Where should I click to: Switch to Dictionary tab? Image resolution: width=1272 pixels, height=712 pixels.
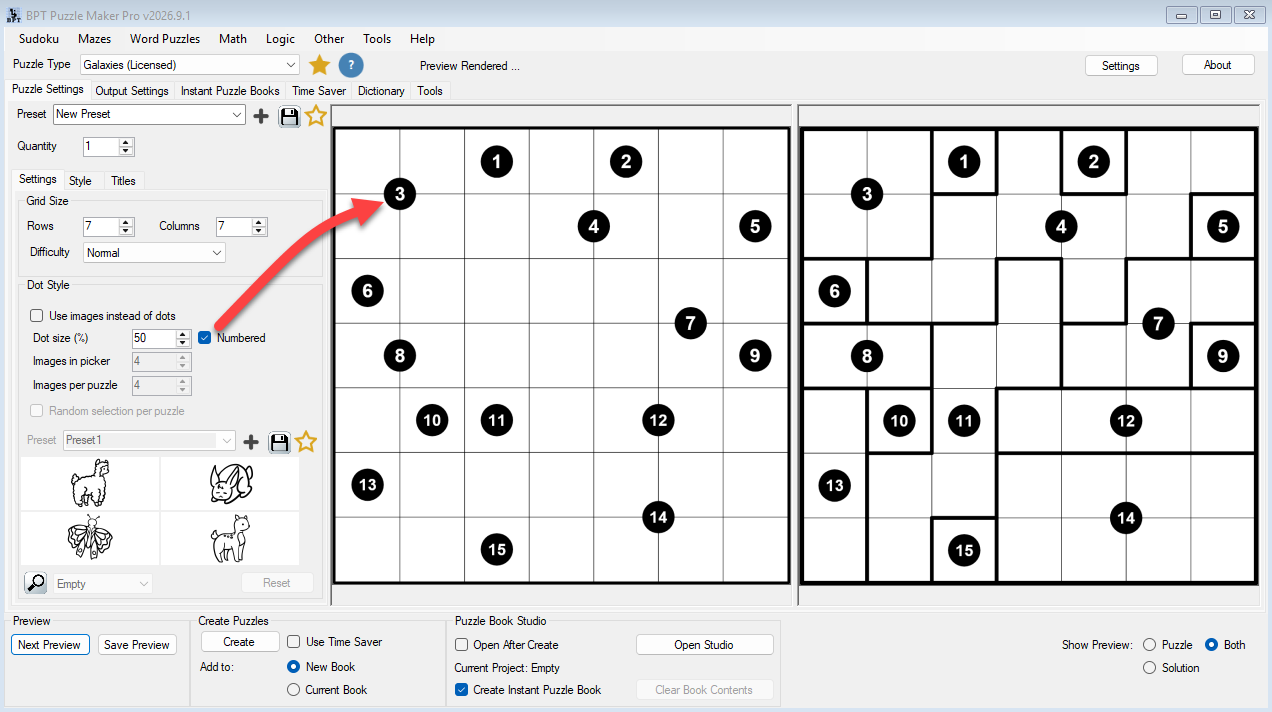tap(381, 91)
